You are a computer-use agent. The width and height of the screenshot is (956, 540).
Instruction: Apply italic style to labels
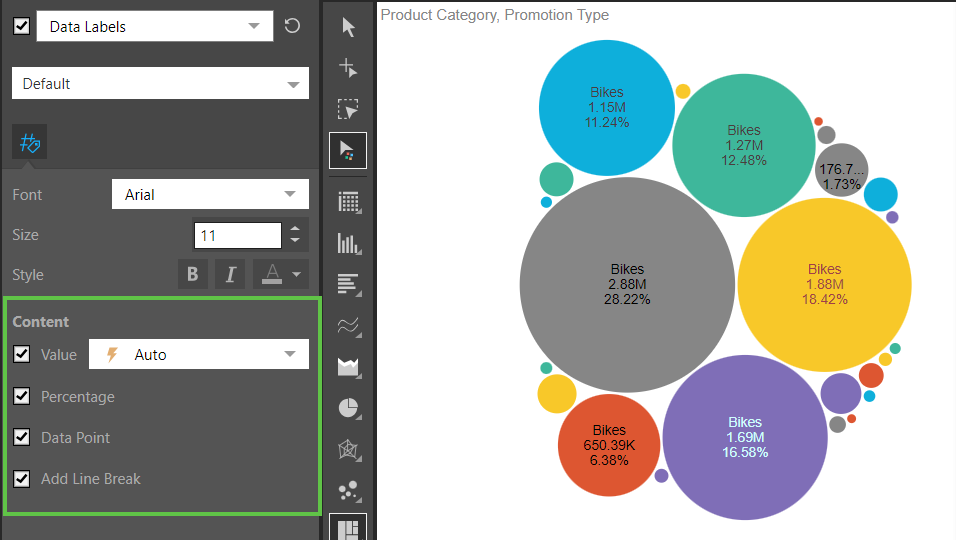pos(230,275)
